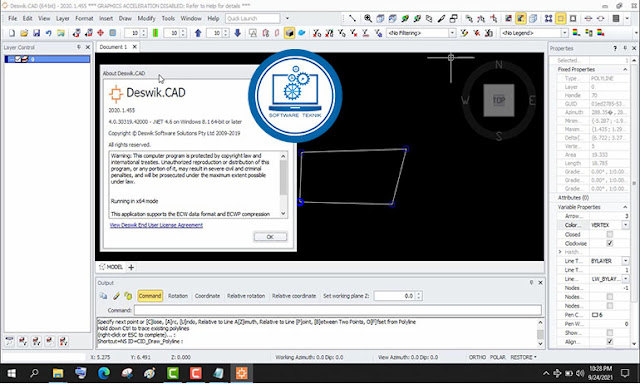The image size is (640, 384).
Task: Open the Layer menu
Action: tap(62, 18)
